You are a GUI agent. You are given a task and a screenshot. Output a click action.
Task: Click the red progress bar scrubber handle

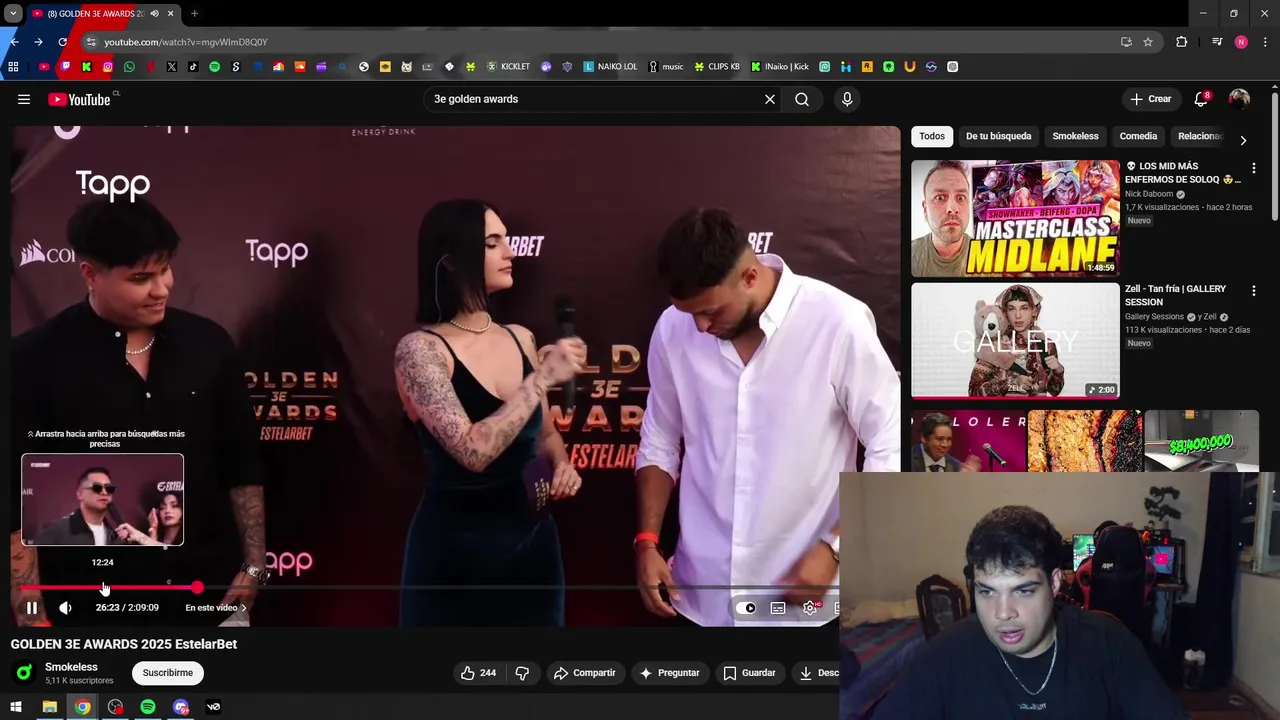tap(197, 588)
